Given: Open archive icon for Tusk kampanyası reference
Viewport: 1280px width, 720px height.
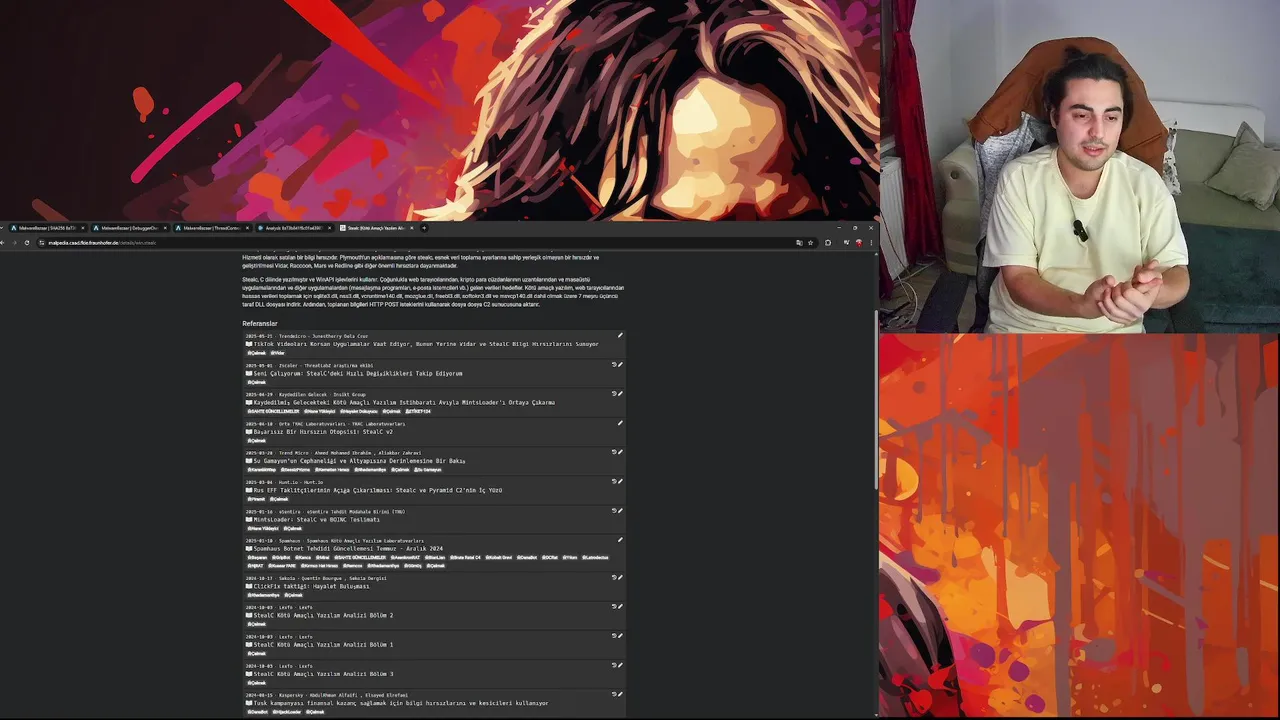Looking at the screenshot, I should pos(614,694).
